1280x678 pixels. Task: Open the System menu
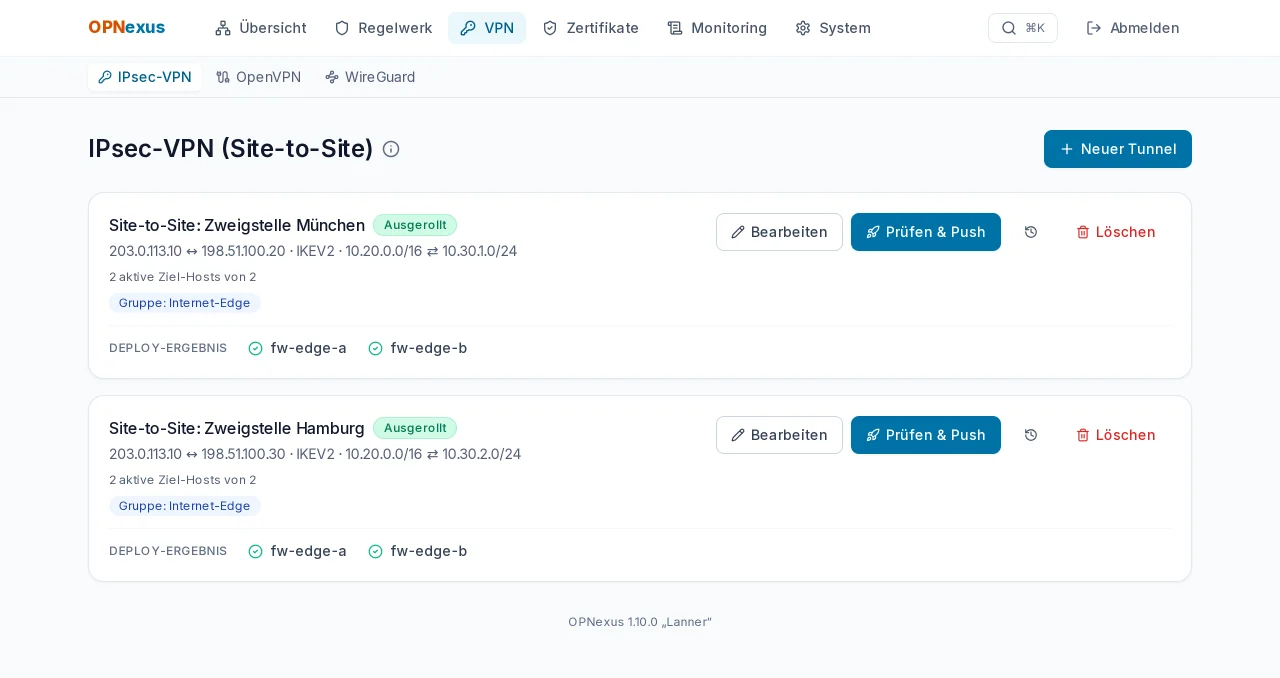point(833,28)
